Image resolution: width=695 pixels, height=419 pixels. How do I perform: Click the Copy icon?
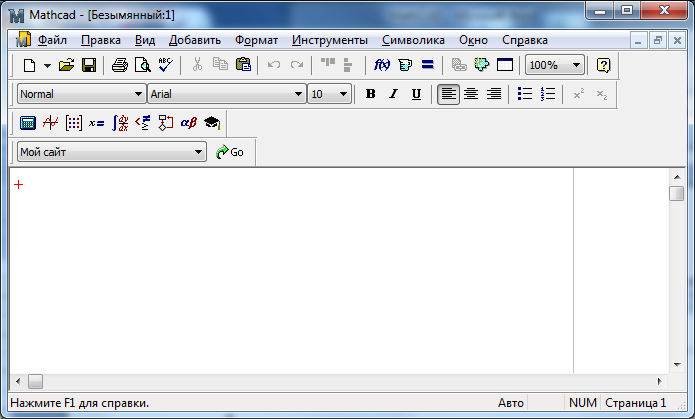220,65
